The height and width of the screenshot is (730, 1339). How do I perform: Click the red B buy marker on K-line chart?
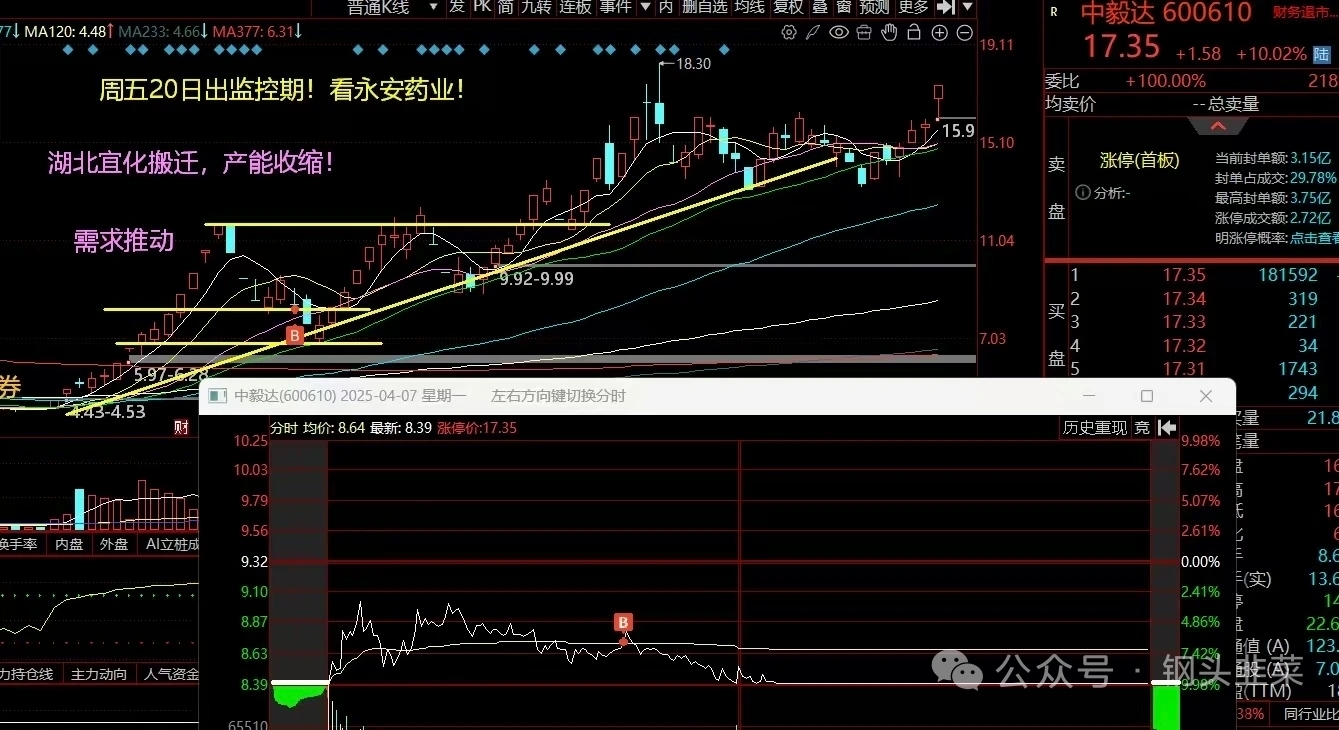[x=294, y=335]
